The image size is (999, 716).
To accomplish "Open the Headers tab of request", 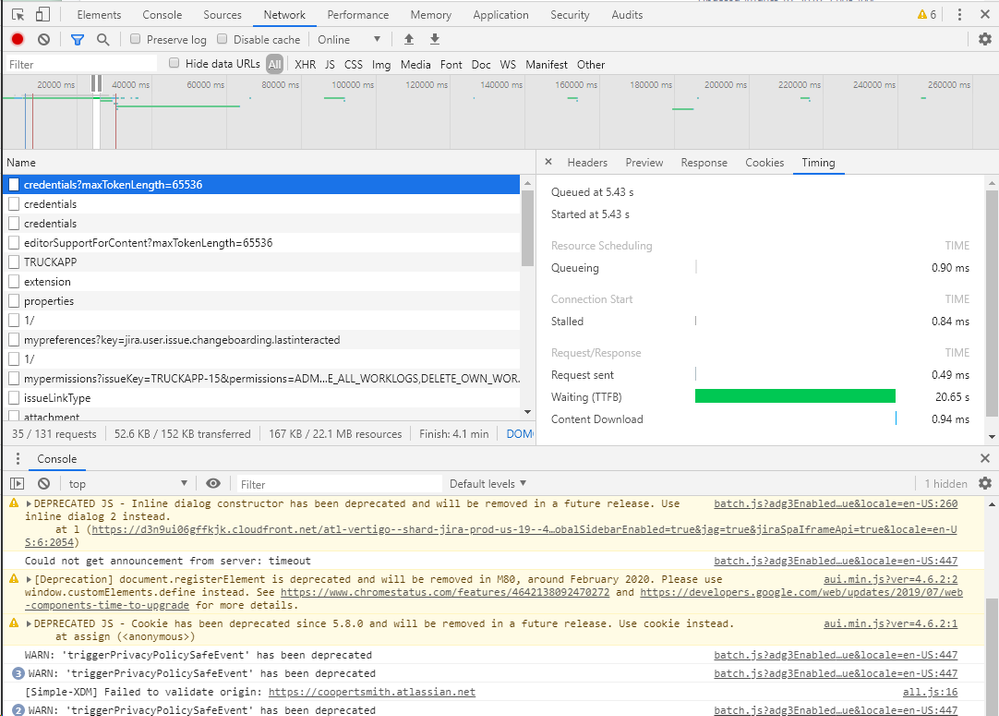I will pyautogui.click(x=587, y=162).
